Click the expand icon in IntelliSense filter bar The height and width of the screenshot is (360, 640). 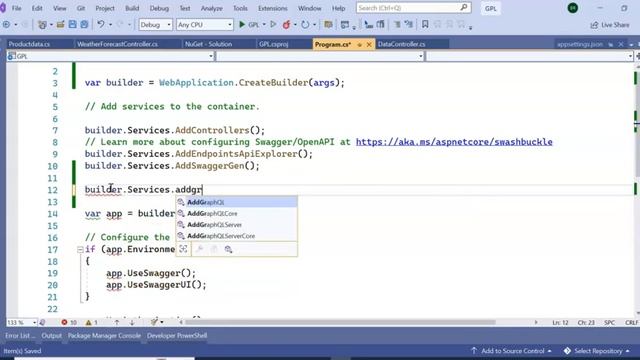tap(183, 249)
